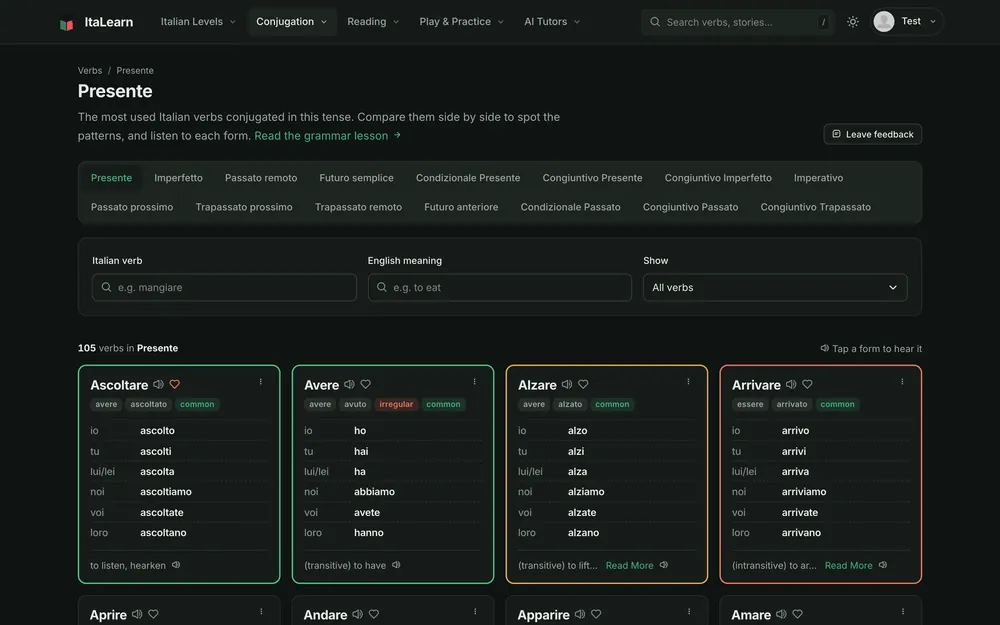The width and height of the screenshot is (1000, 625).
Task: Play audio for the Arrivare verb title
Action: (791, 385)
